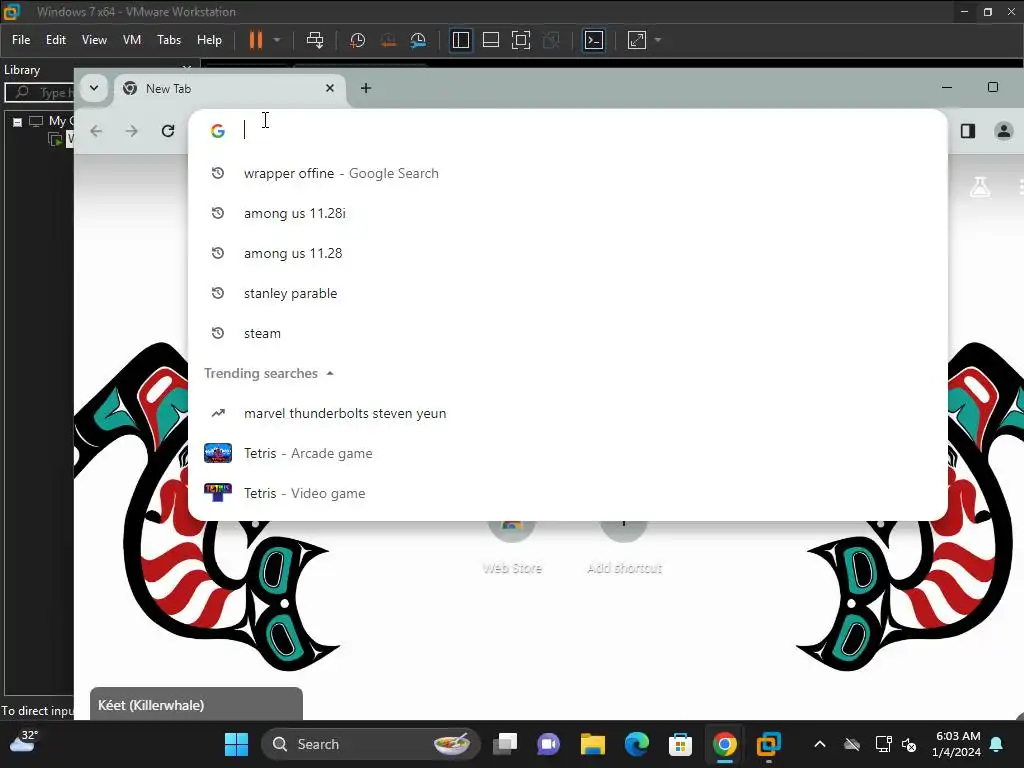Revert the VM to previous snapshot

[x=388, y=40]
